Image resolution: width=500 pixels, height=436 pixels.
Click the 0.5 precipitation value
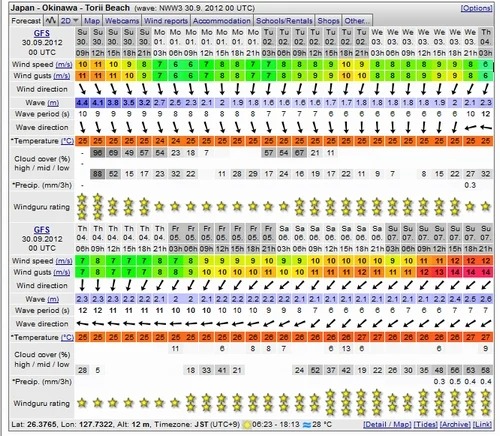(455, 382)
